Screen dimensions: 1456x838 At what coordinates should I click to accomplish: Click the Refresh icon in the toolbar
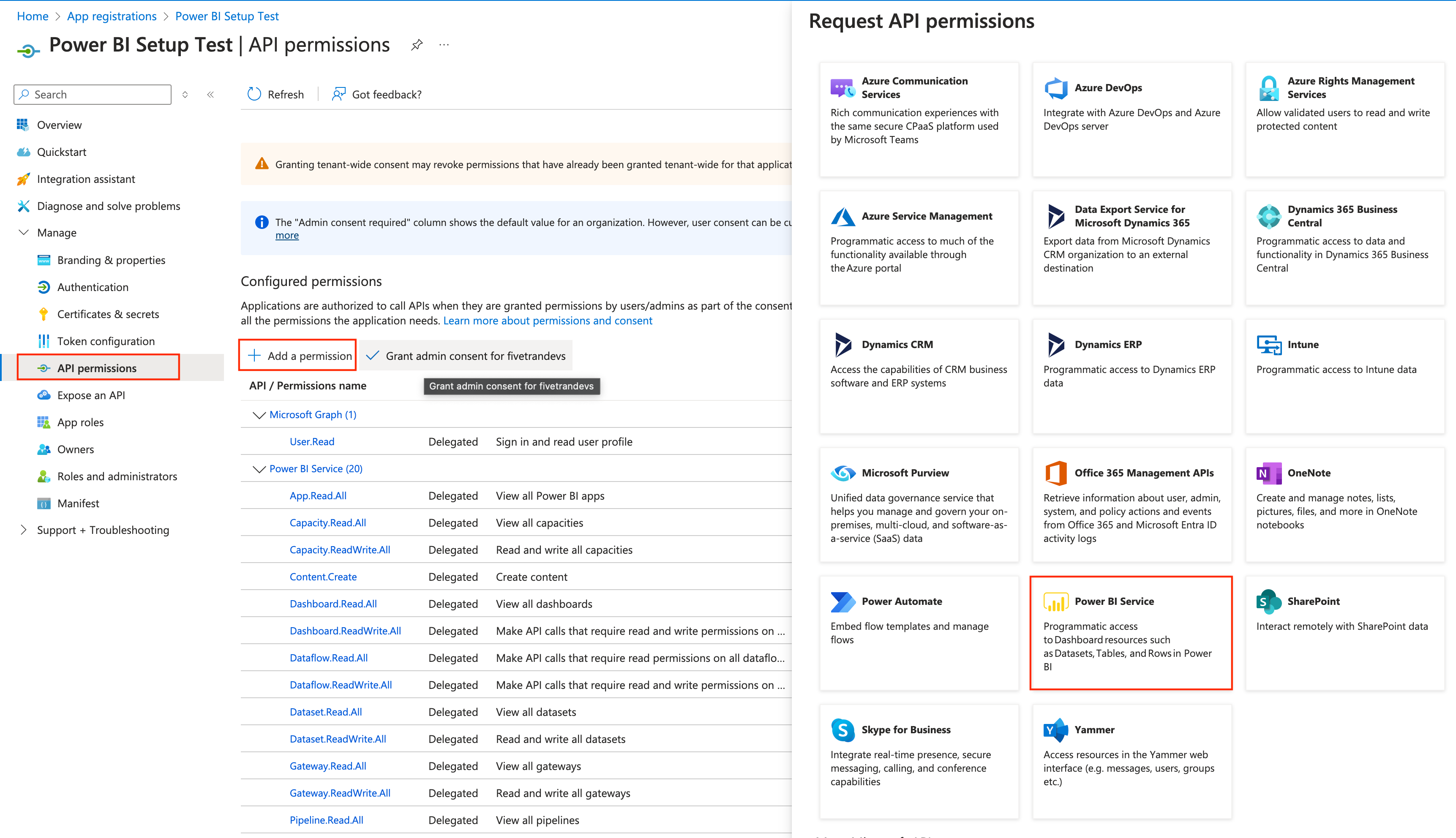254,94
